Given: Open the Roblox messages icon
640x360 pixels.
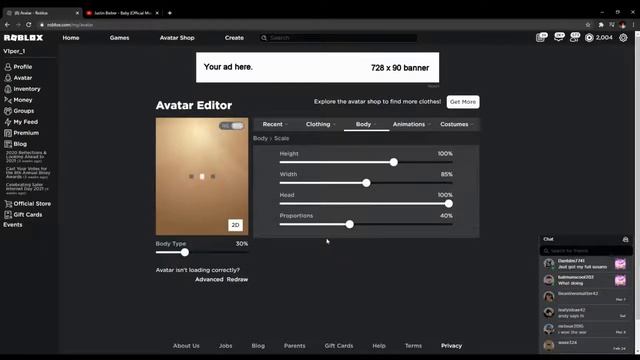Looking at the screenshot, I should click(x=559, y=38).
